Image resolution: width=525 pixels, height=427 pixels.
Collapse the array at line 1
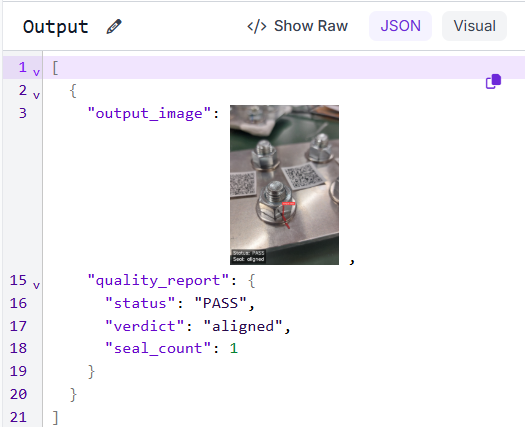36,72
